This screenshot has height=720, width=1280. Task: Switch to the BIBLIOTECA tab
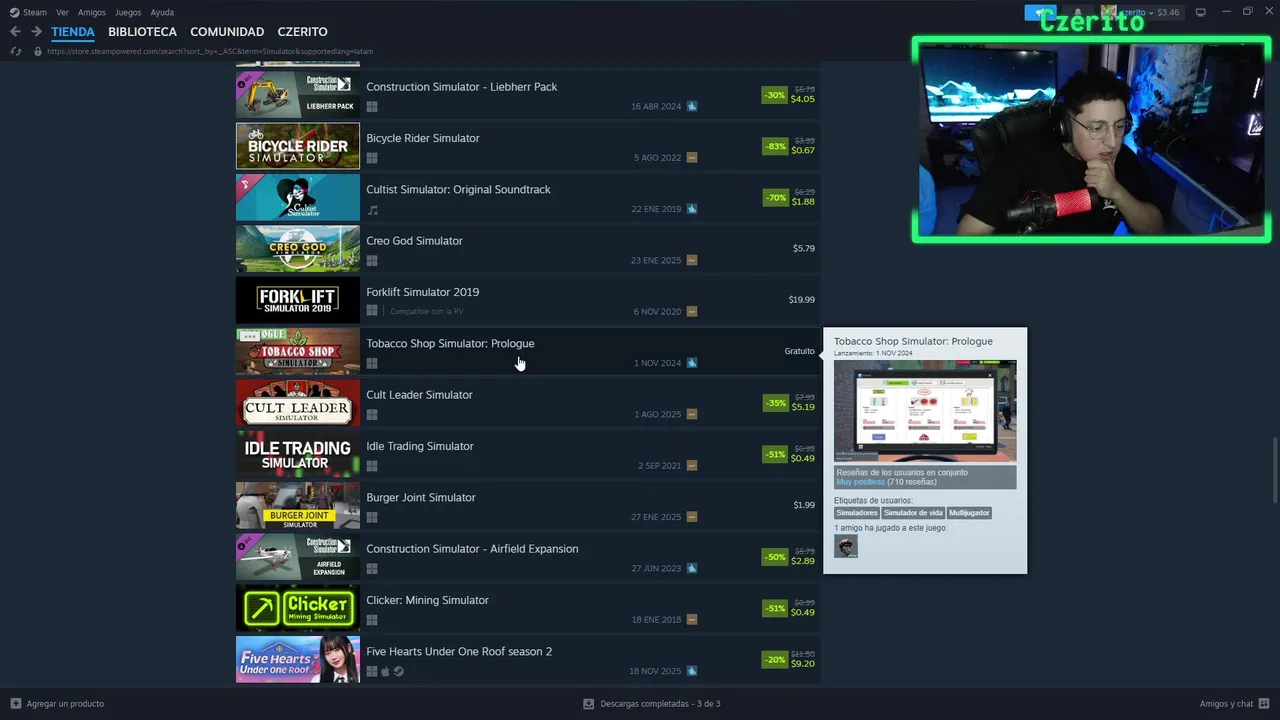coord(142,32)
